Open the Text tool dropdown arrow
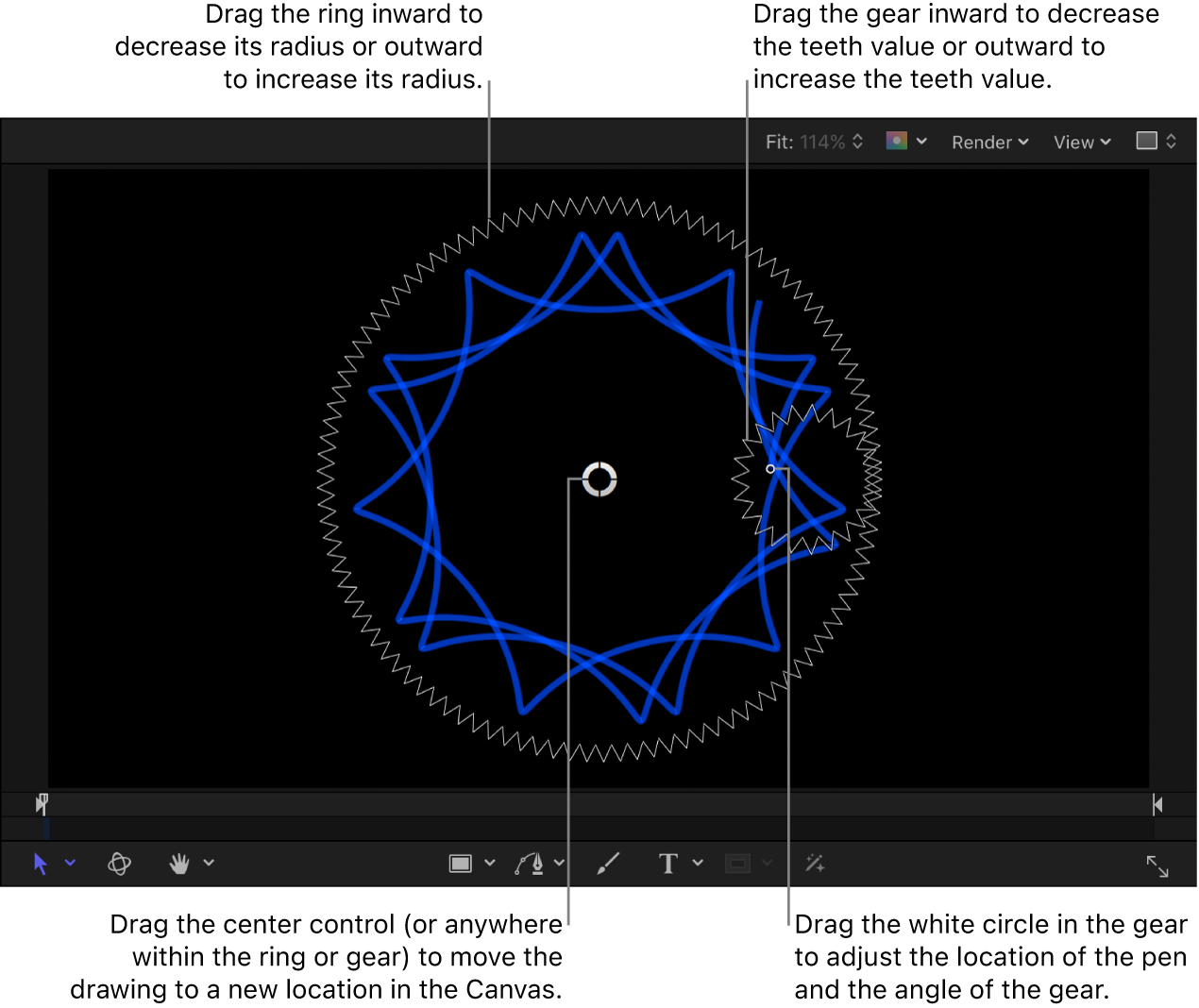Viewport: 1199px width, 1008px height. (x=699, y=863)
